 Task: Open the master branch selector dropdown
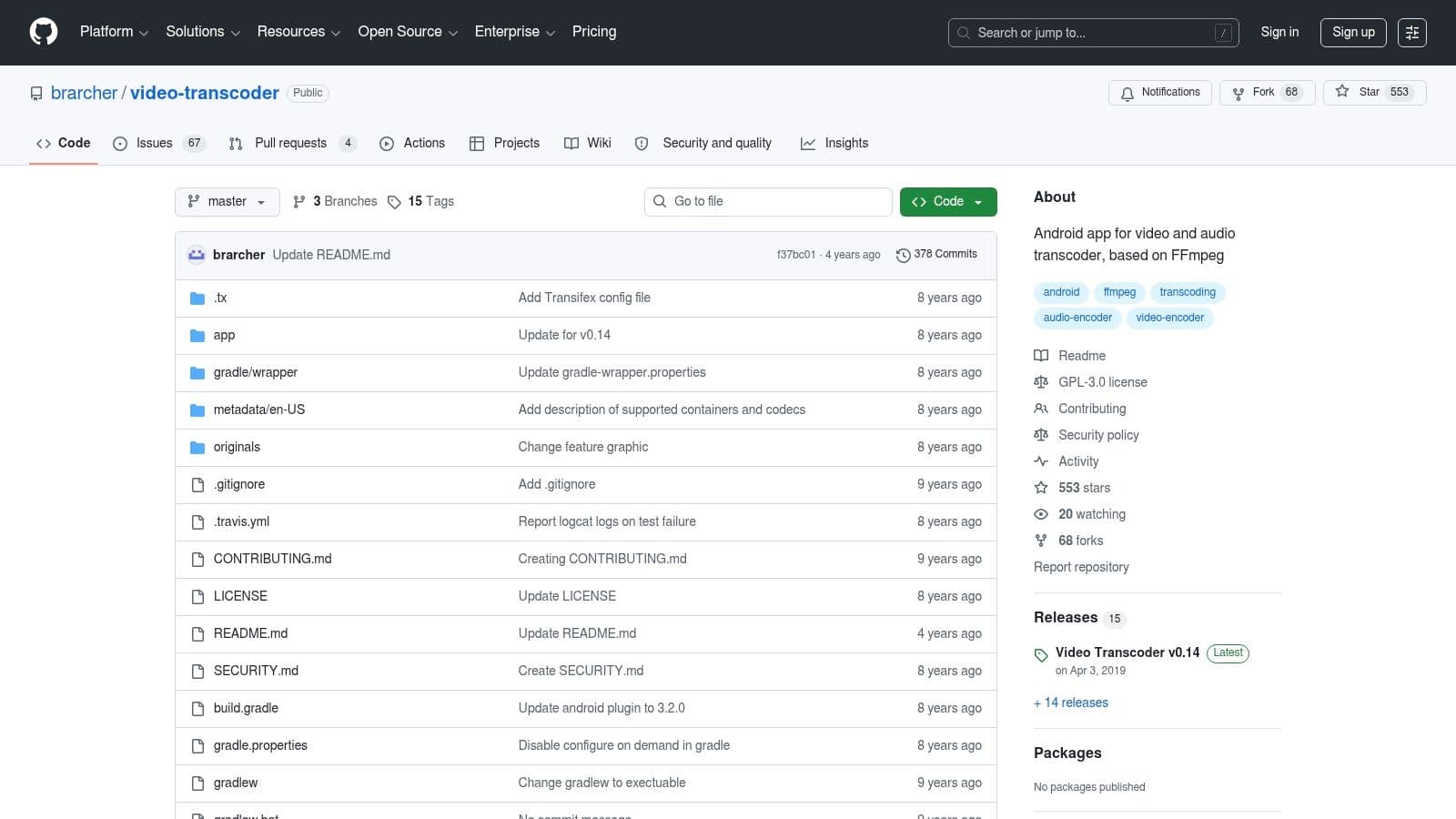[227, 202]
